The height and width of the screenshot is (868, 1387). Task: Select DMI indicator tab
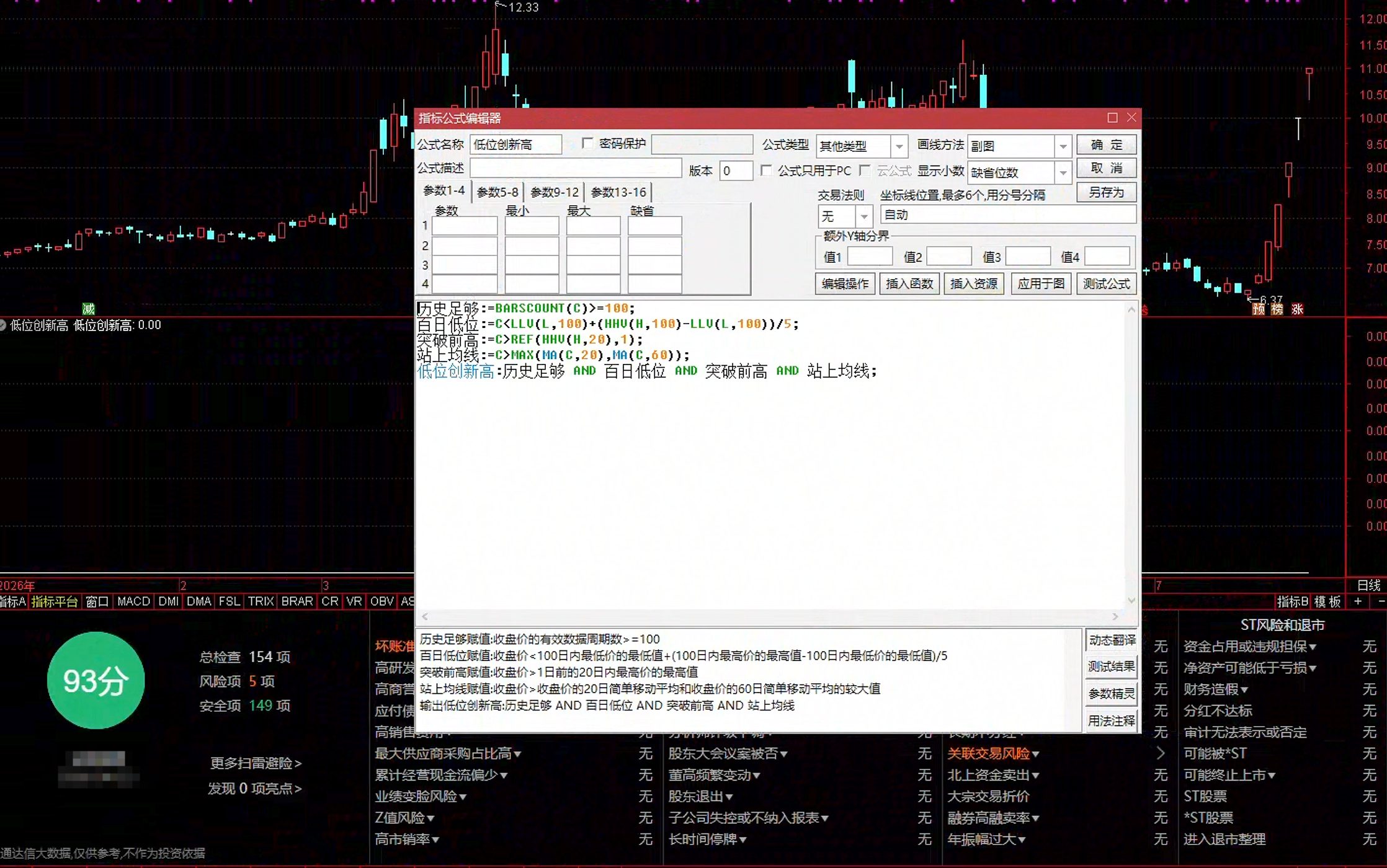click(x=168, y=601)
